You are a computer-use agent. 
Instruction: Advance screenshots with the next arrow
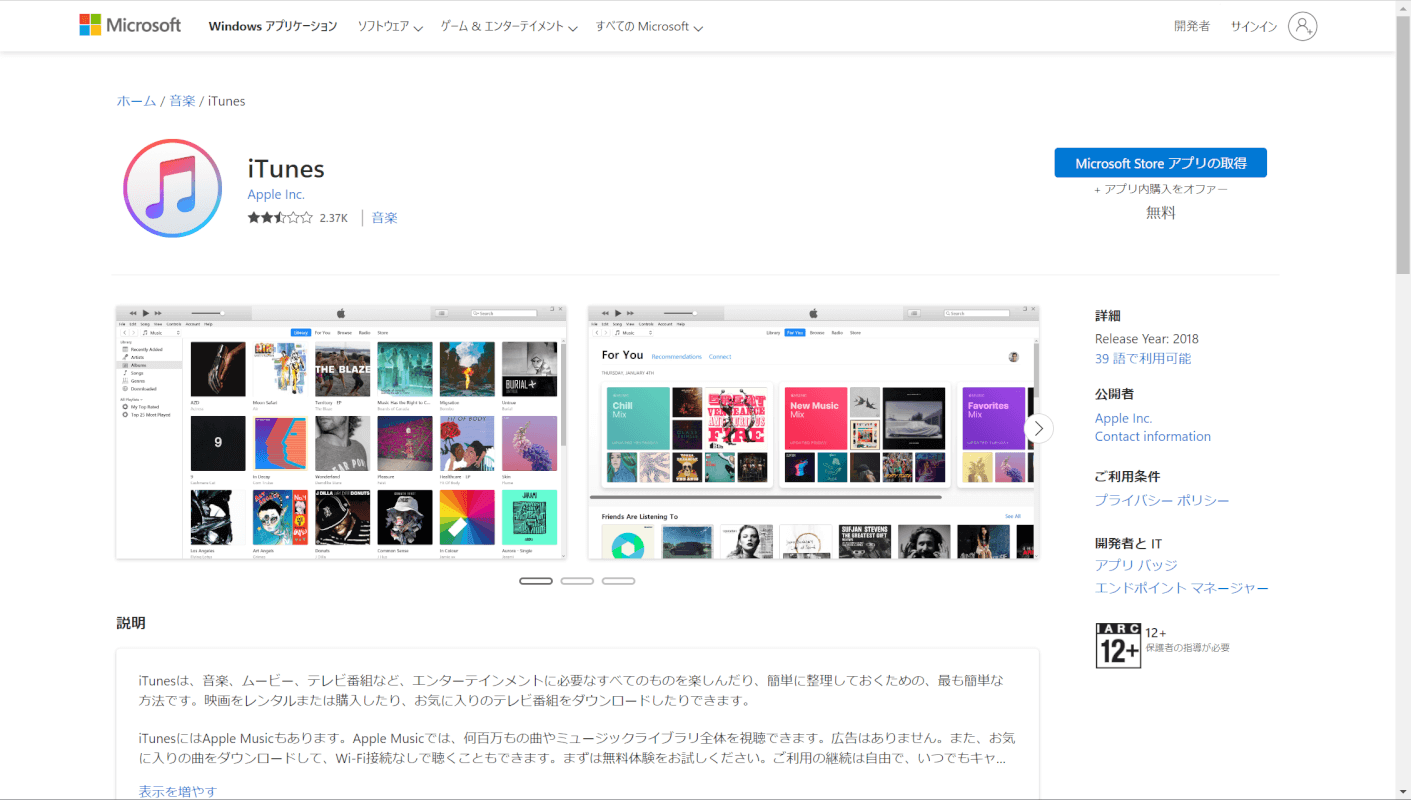(1039, 429)
